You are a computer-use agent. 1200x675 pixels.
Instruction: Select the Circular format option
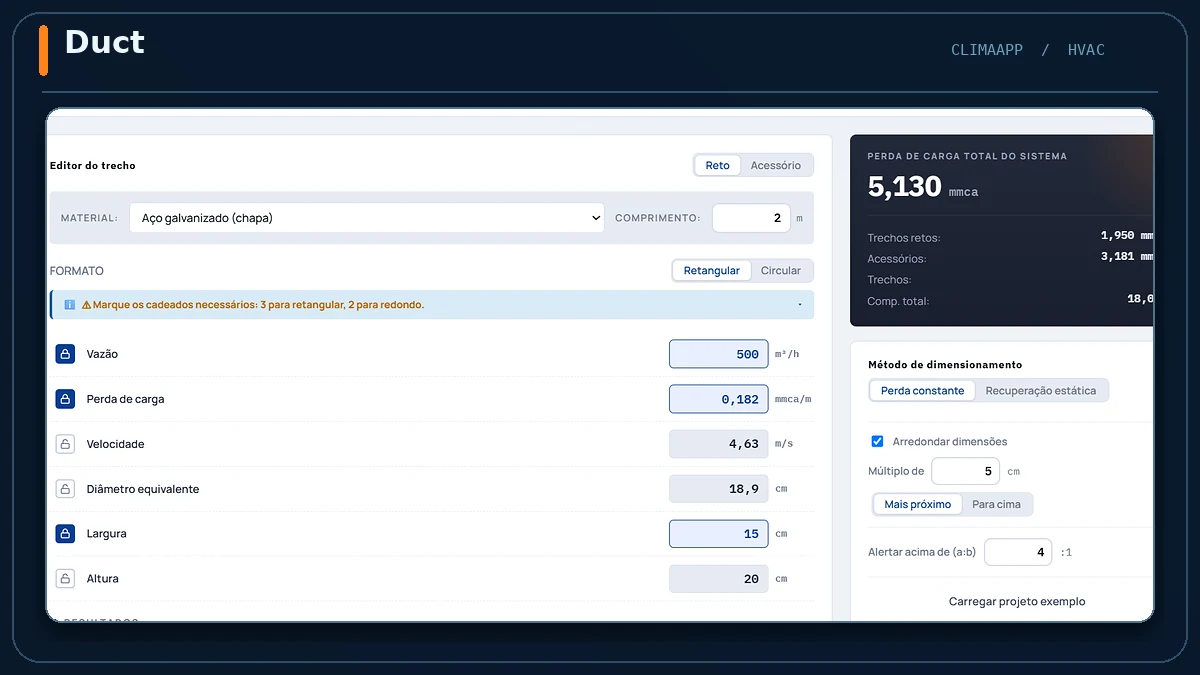pyautogui.click(x=781, y=271)
